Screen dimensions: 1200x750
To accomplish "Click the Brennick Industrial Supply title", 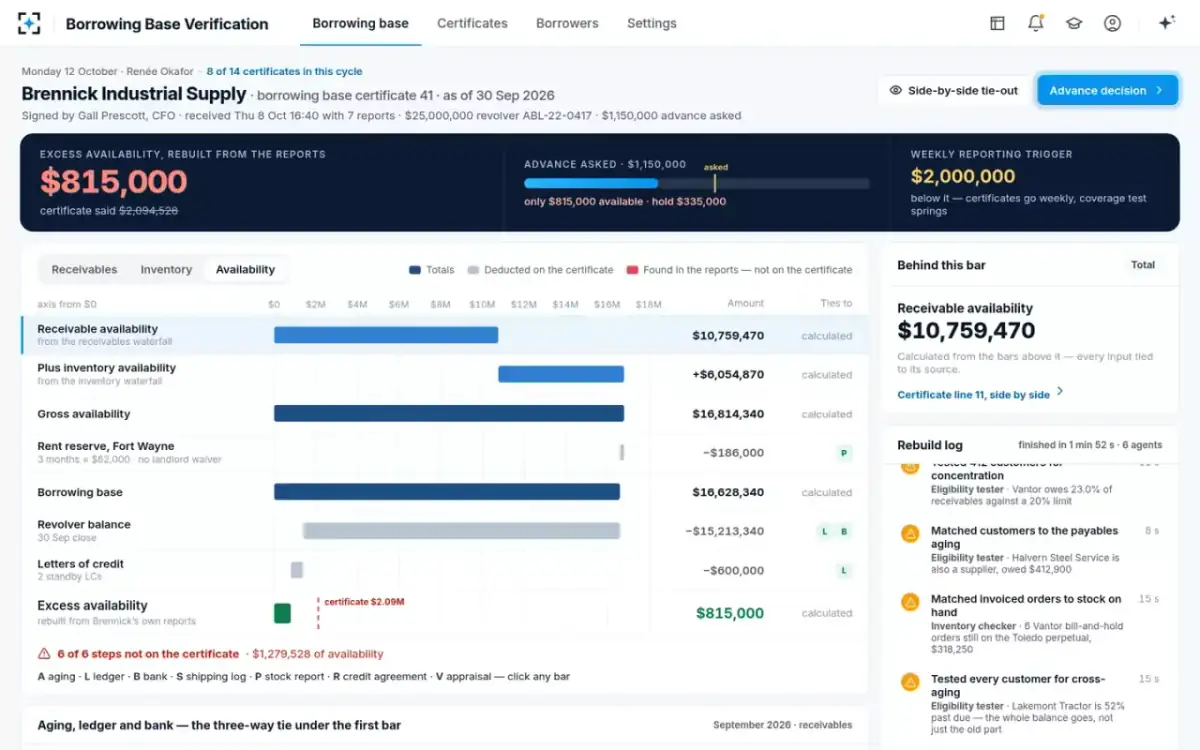I will [134, 94].
